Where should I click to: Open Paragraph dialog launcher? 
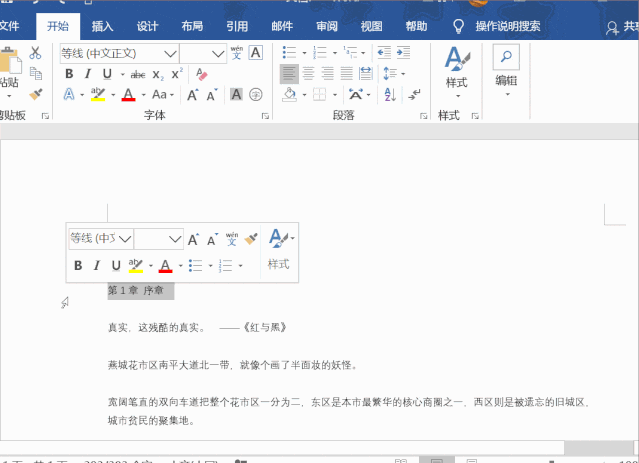423,116
